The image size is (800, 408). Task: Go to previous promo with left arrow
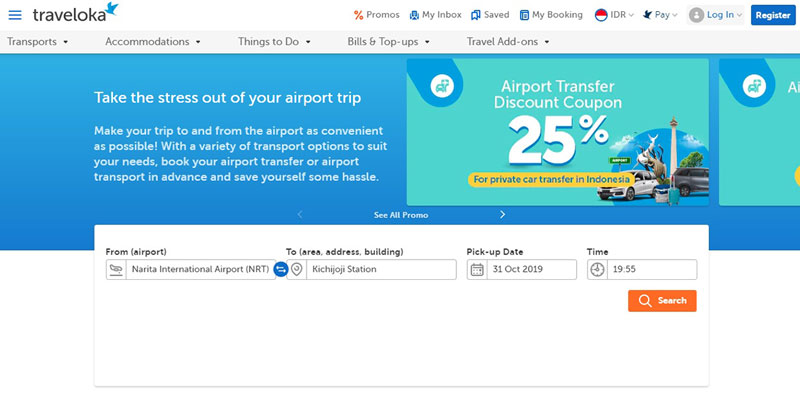coord(300,215)
